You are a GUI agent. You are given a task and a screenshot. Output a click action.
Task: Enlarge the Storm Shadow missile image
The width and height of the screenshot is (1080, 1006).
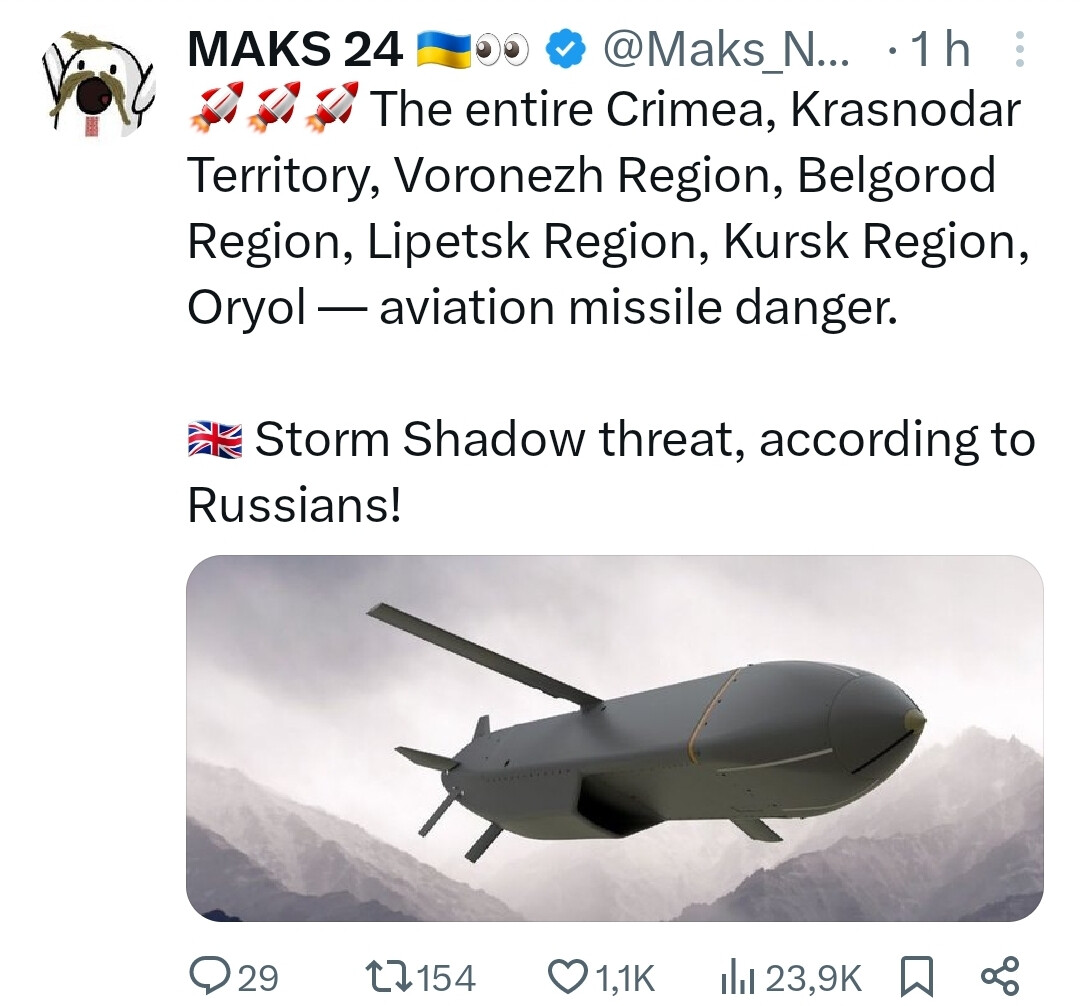coord(614,738)
